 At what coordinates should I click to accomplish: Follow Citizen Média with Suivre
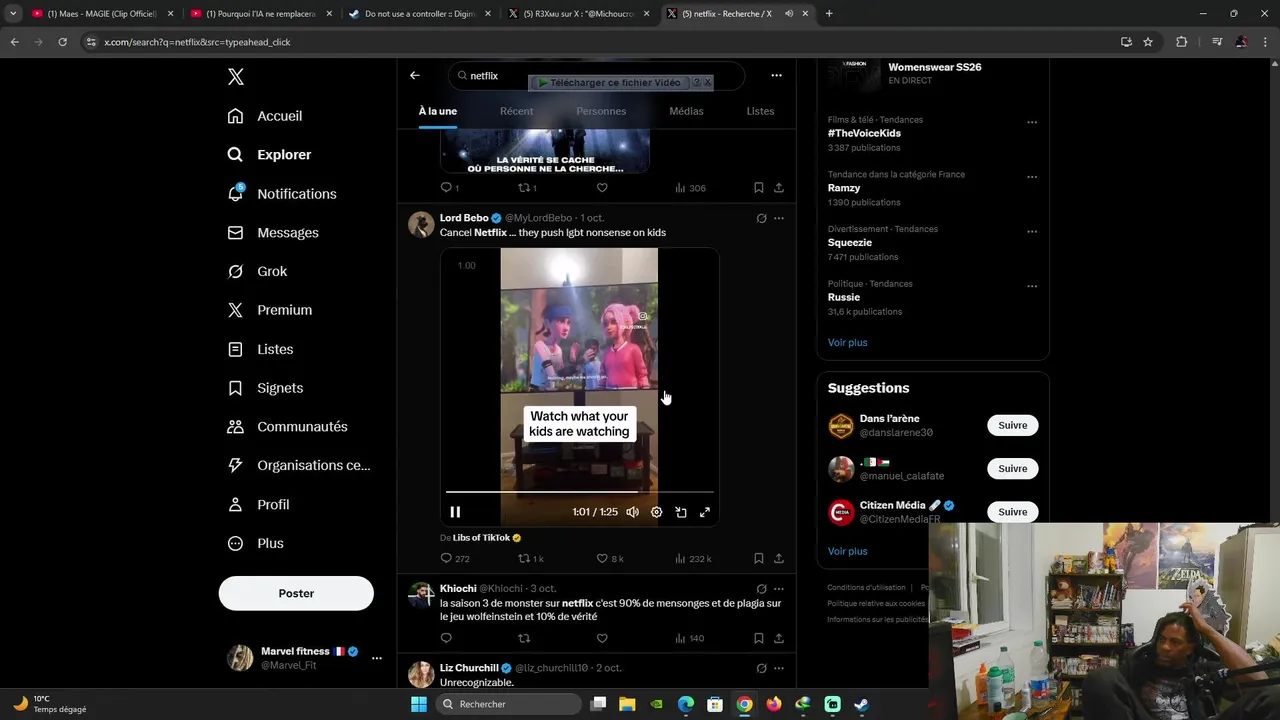click(x=1012, y=512)
